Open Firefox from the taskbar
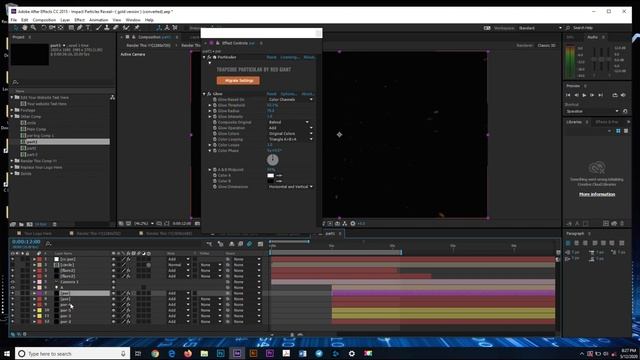The width and height of the screenshot is (640, 360). 188,353
